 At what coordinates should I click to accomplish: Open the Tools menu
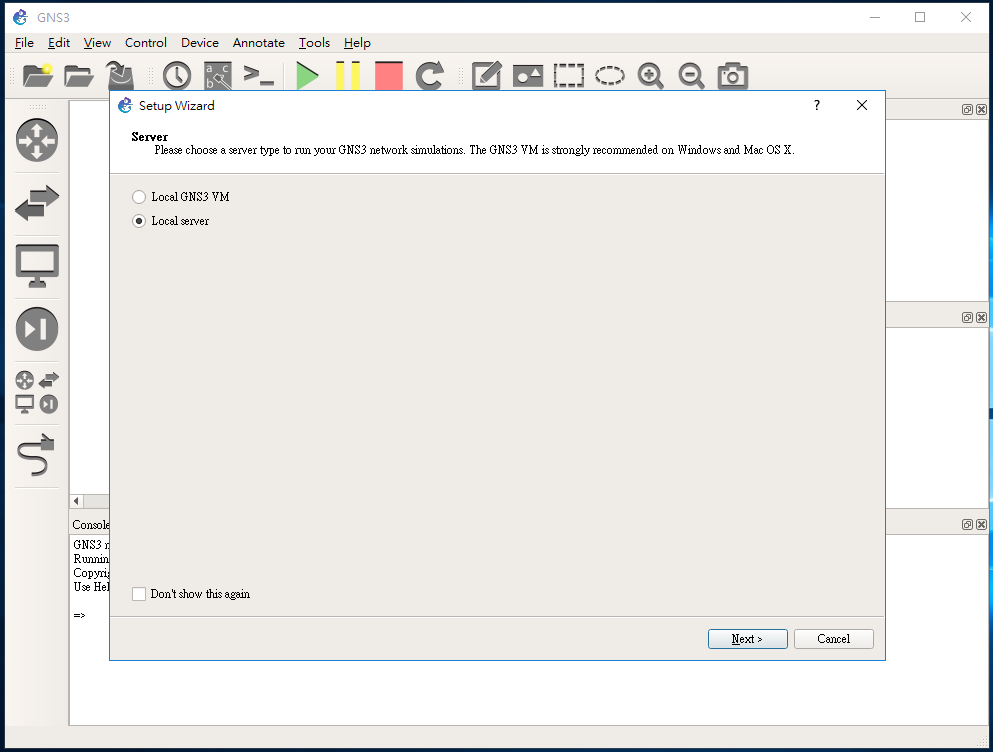coord(314,42)
